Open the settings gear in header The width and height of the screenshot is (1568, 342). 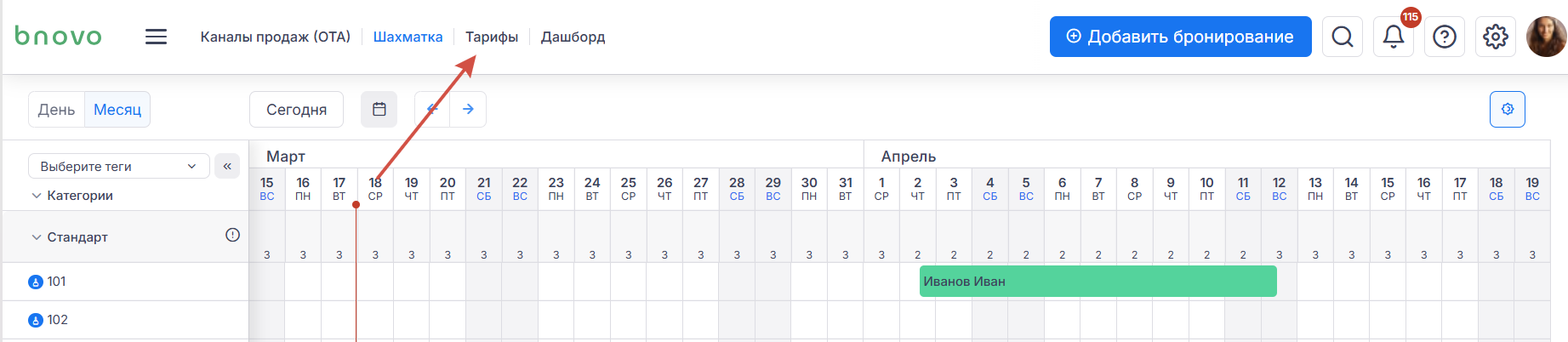[x=1495, y=37]
